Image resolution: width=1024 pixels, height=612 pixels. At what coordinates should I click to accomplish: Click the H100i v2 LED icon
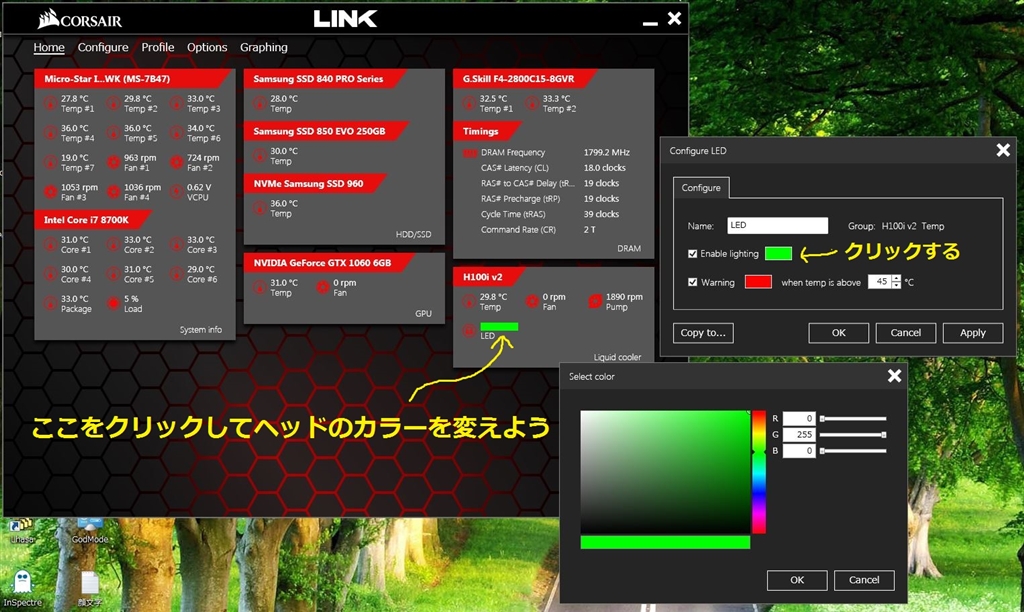pos(469,330)
